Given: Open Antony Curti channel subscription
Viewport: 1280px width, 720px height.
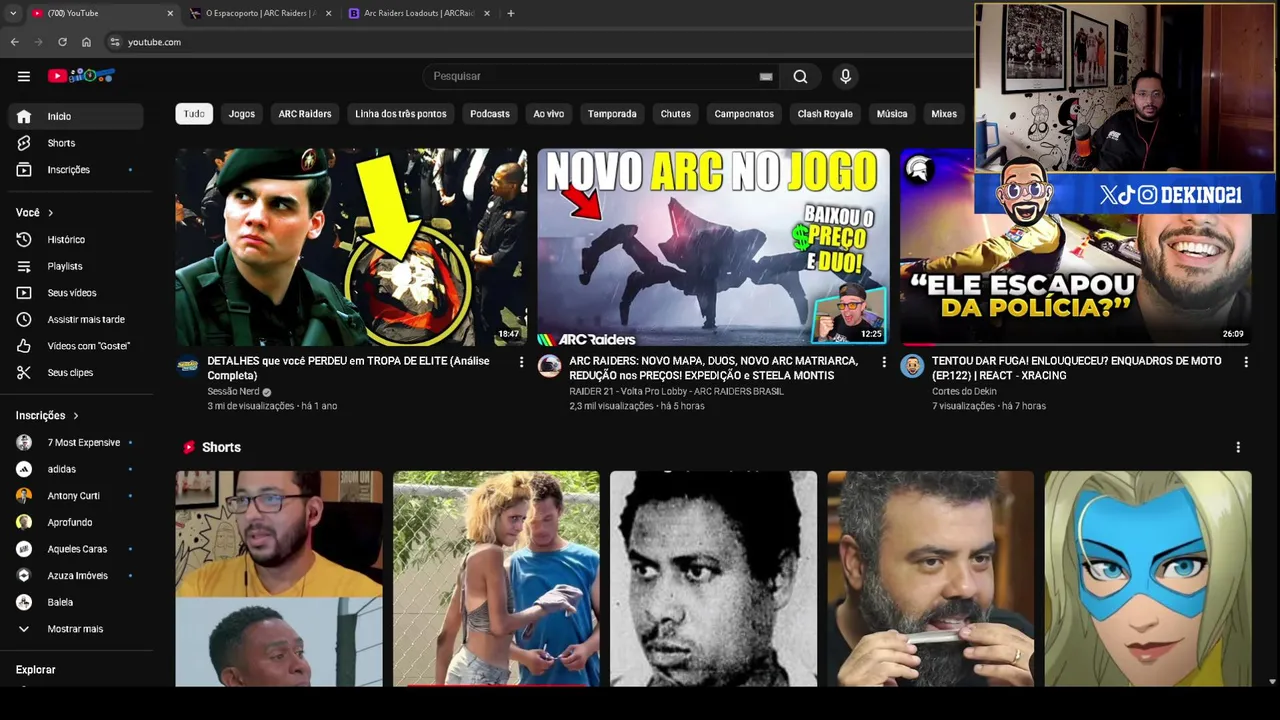Looking at the screenshot, I should pos(75,496).
